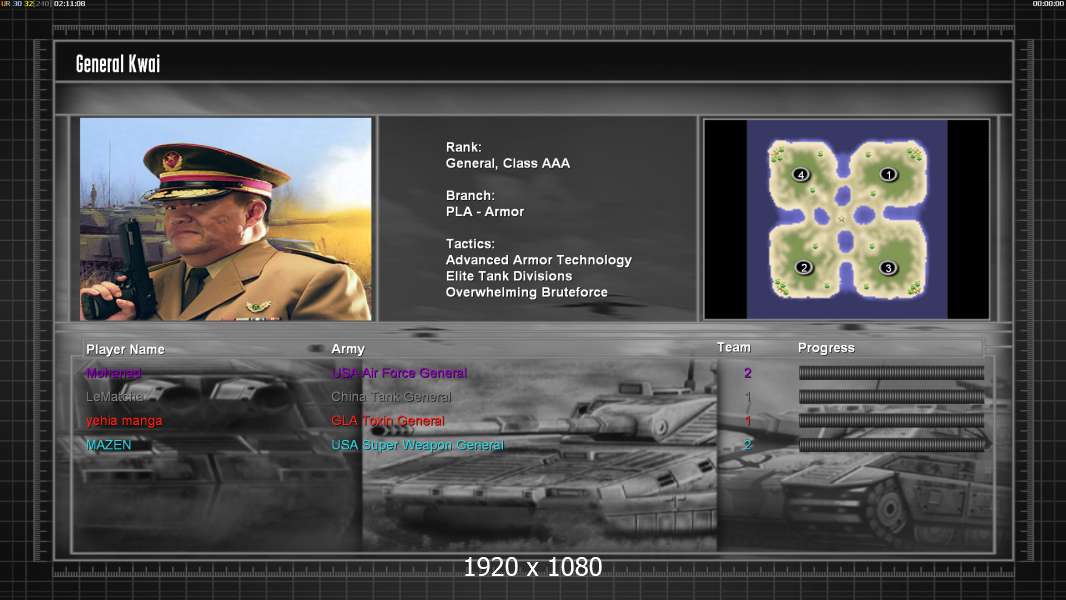Click GLA Toxin General army text
This screenshot has height=600, width=1066.
pos(388,421)
